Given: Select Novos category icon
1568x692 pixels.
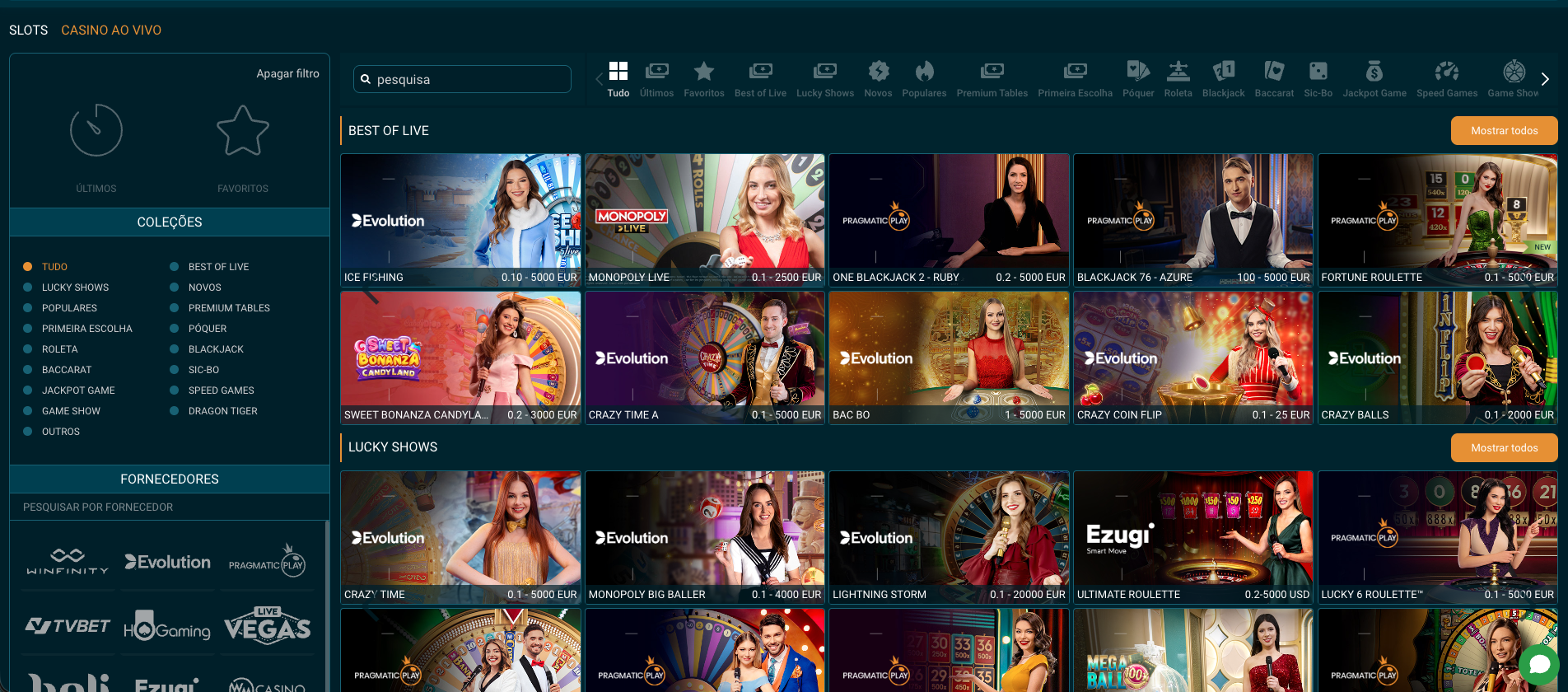Looking at the screenshot, I should [x=878, y=71].
